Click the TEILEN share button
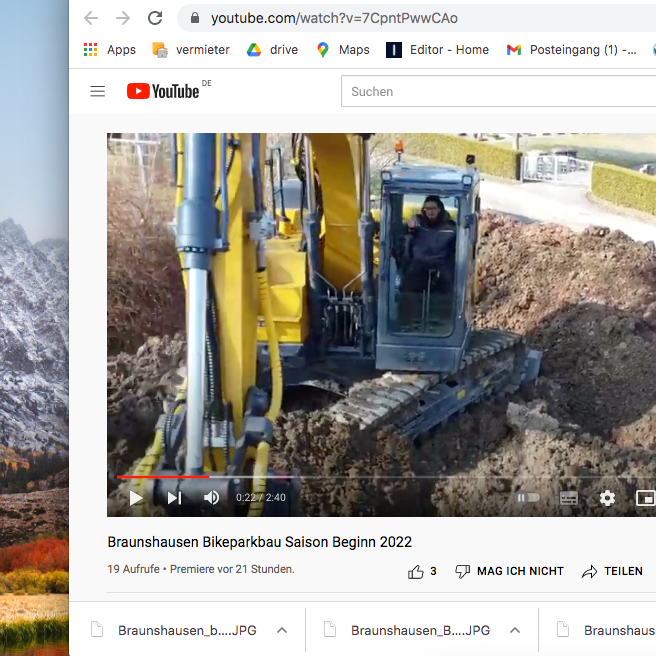This screenshot has width=656, height=656. click(612, 571)
